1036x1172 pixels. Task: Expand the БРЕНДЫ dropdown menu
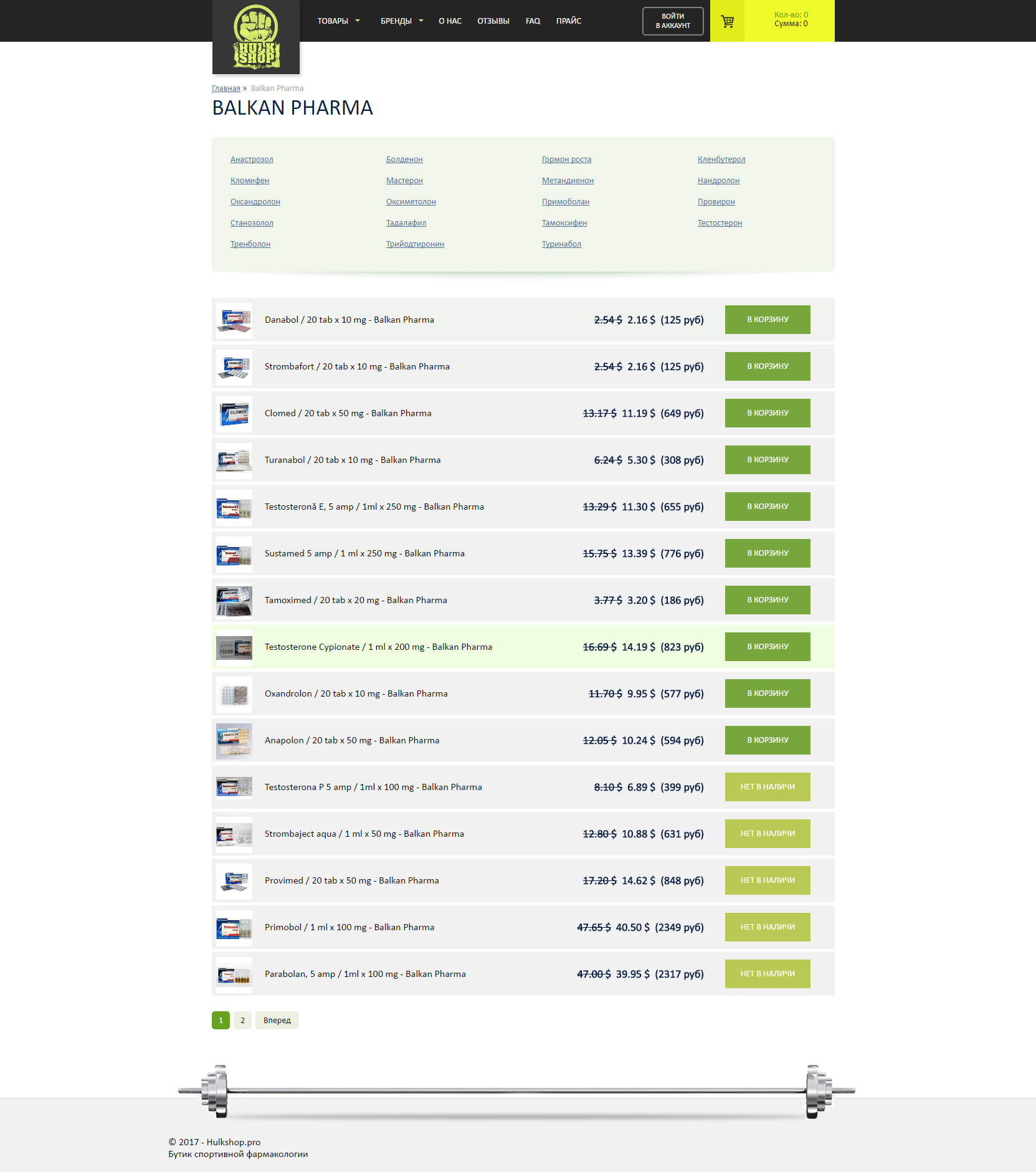402,21
